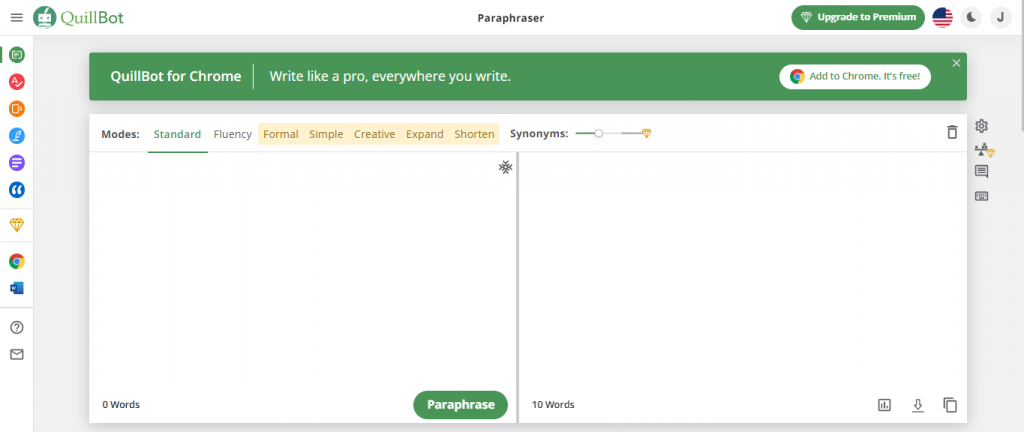Open the settings gear icon
This screenshot has width=1024, height=432.
[982, 126]
